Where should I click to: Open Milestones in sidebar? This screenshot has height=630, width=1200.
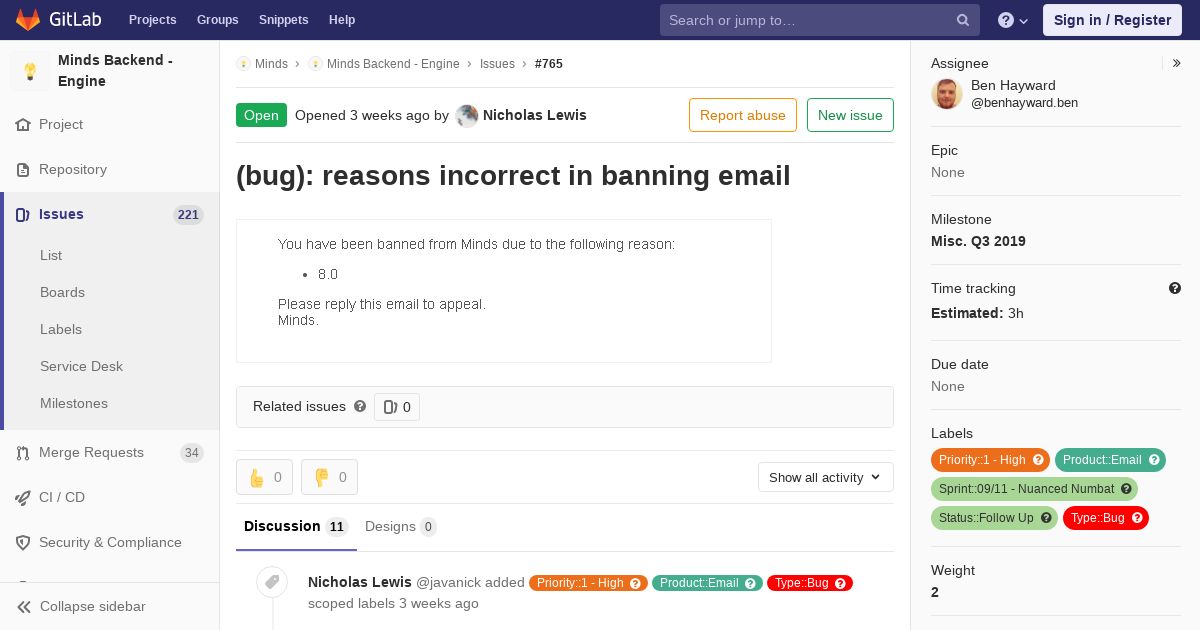[x=74, y=403]
